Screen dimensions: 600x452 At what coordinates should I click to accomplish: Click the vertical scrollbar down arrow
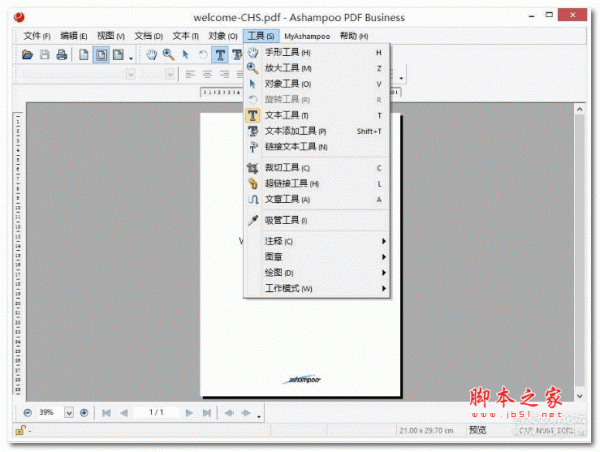point(580,396)
